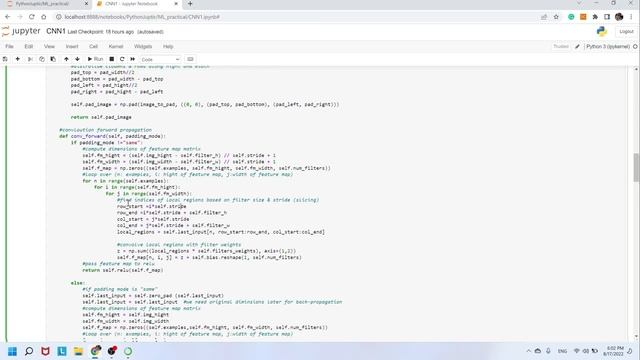Viewport: 640px width, 360px height.
Task: Run the current cell
Action: click(96, 59)
